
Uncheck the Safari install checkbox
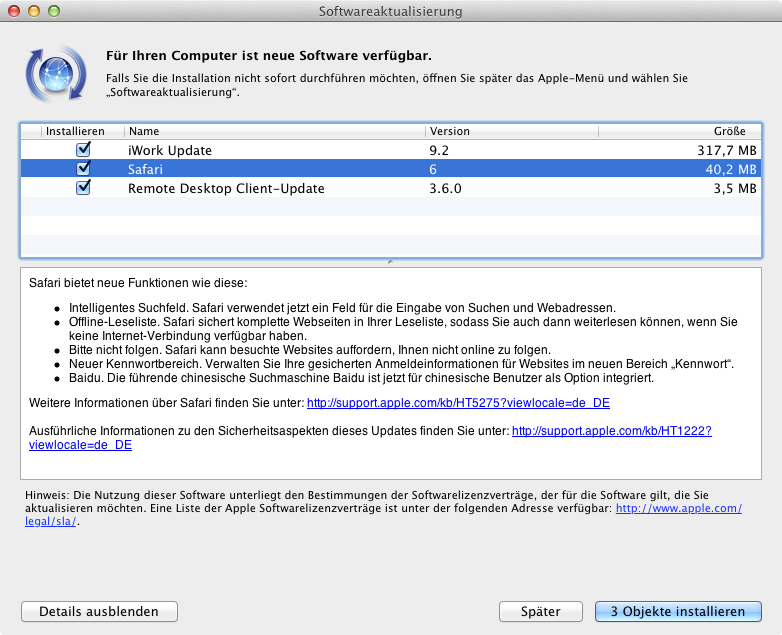click(83, 168)
